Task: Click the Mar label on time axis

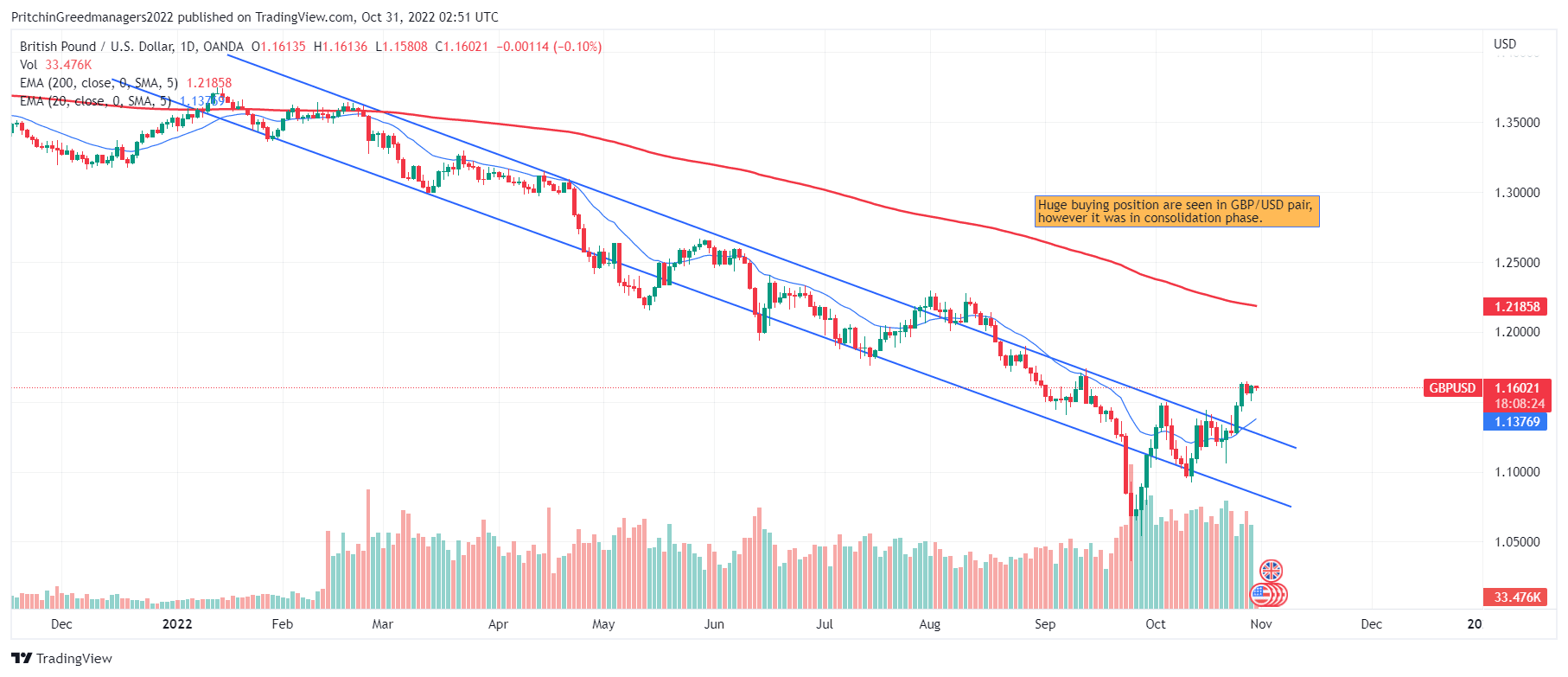Action: coord(382,624)
